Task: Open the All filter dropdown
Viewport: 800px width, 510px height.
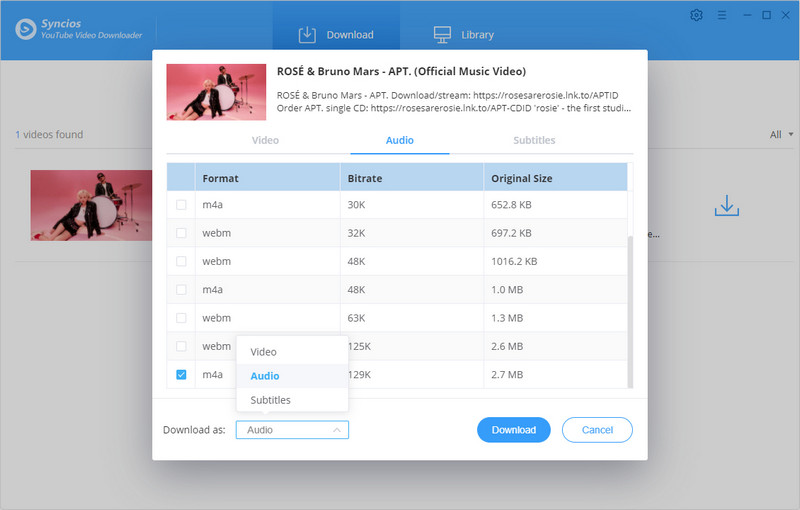Action: 781,135
